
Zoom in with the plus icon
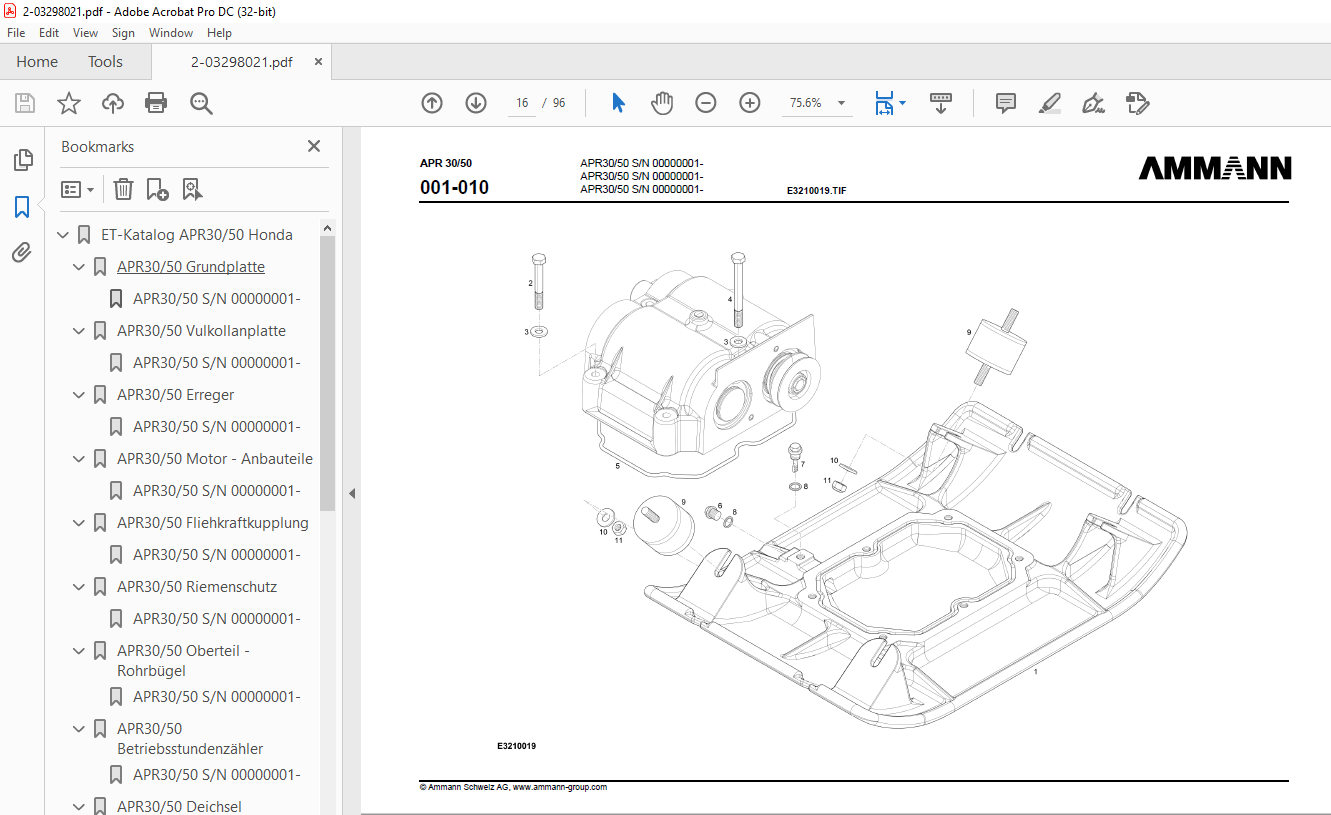(750, 103)
